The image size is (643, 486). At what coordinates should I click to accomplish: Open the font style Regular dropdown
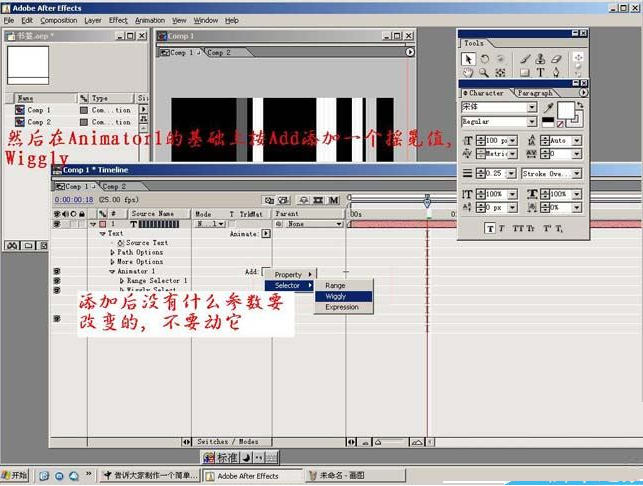coord(532,121)
